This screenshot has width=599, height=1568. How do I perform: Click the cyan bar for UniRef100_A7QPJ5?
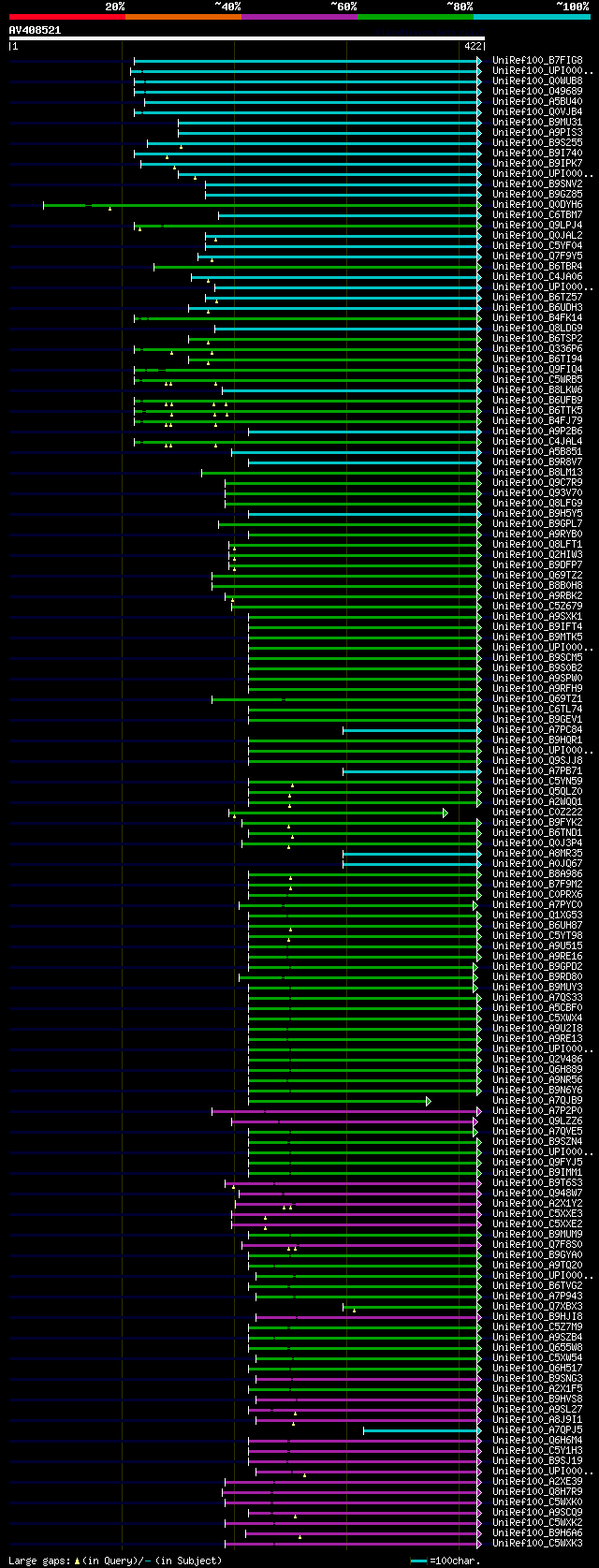pyautogui.click(x=421, y=1430)
